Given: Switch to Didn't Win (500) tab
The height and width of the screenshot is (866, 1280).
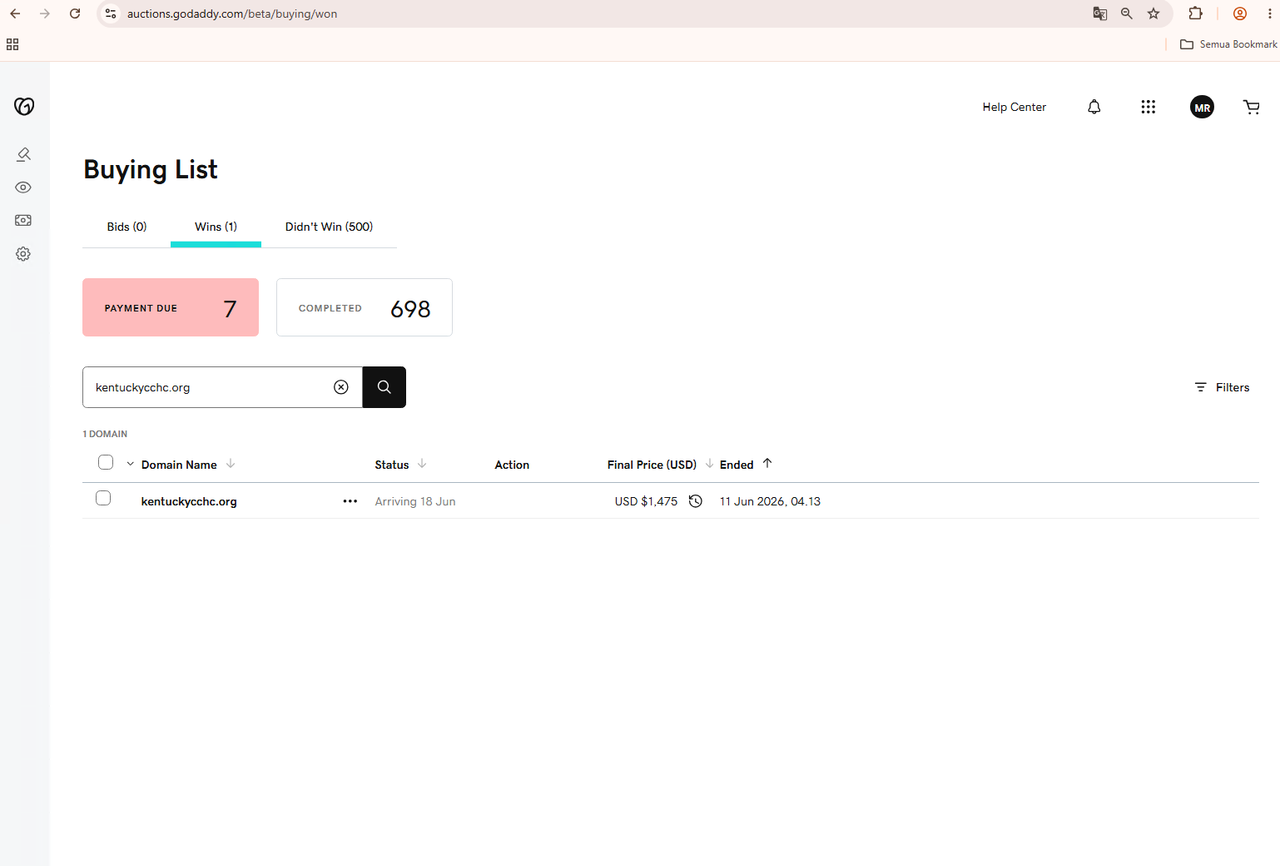Looking at the screenshot, I should click(x=329, y=227).
